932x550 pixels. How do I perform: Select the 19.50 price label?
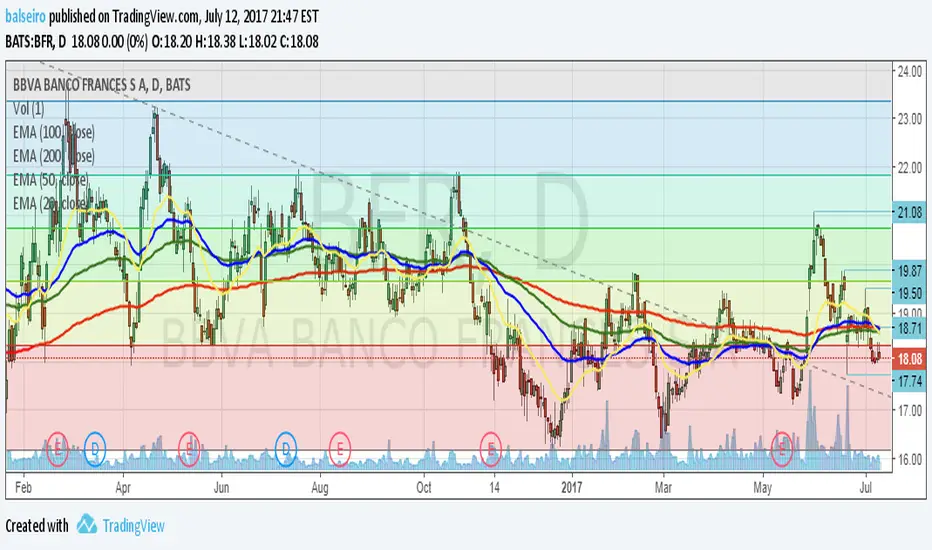[909, 293]
